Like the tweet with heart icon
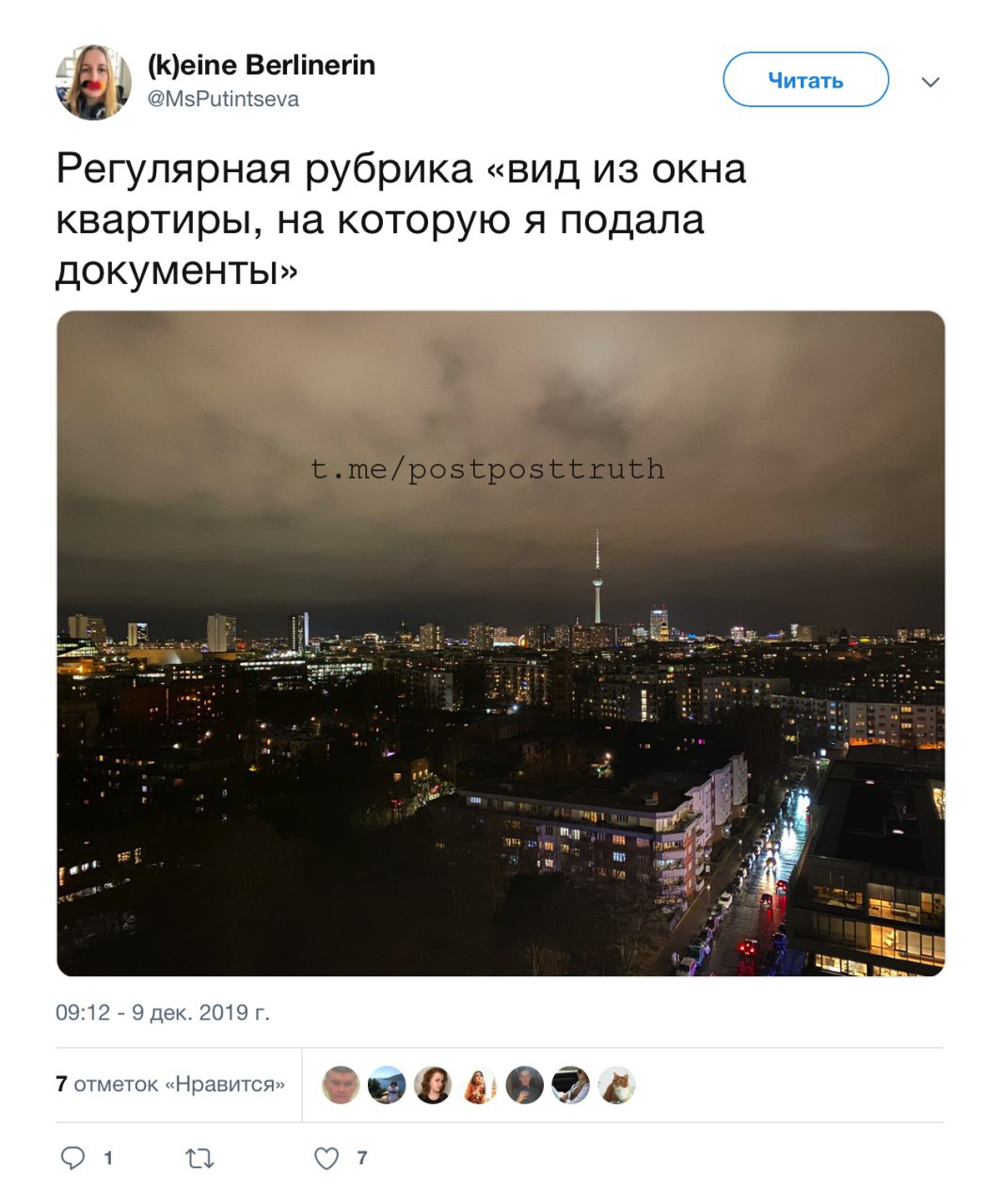The height and width of the screenshot is (1204, 1002). (x=326, y=1159)
